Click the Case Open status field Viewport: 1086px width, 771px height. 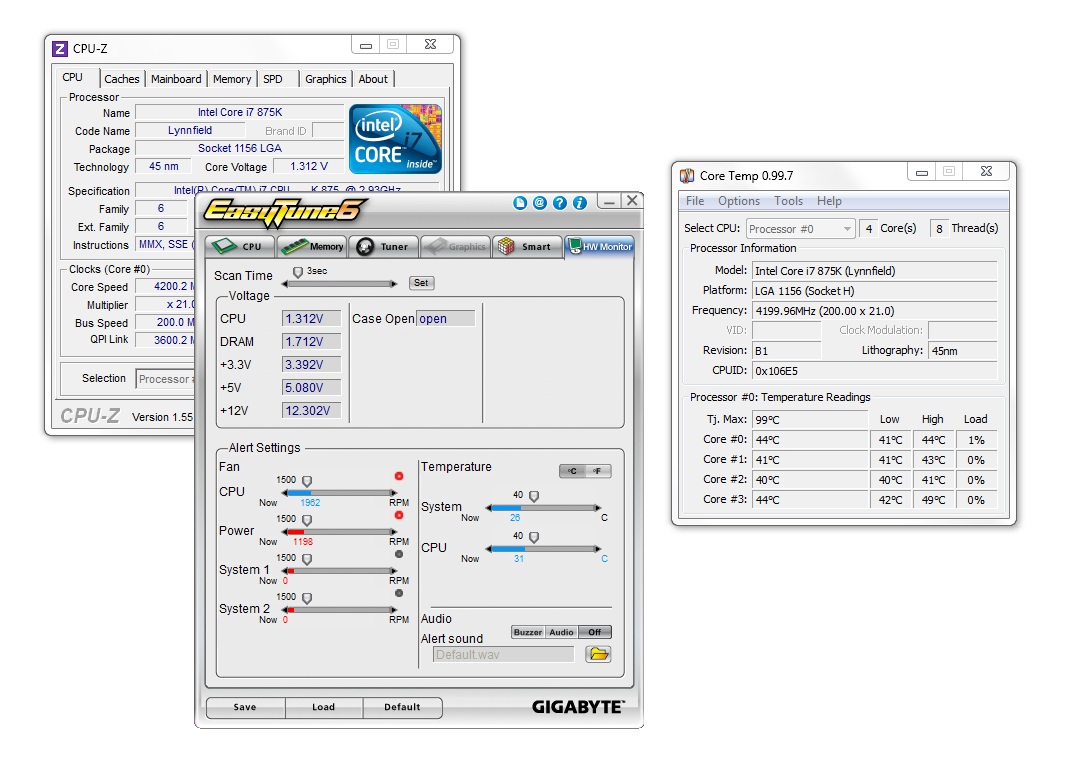[x=445, y=319]
